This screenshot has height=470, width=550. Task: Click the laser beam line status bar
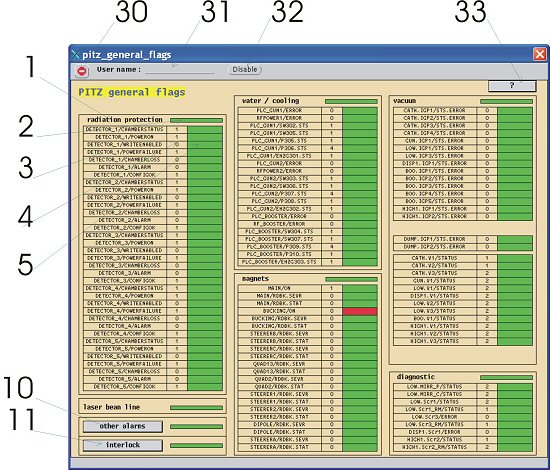click(x=196, y=408)
